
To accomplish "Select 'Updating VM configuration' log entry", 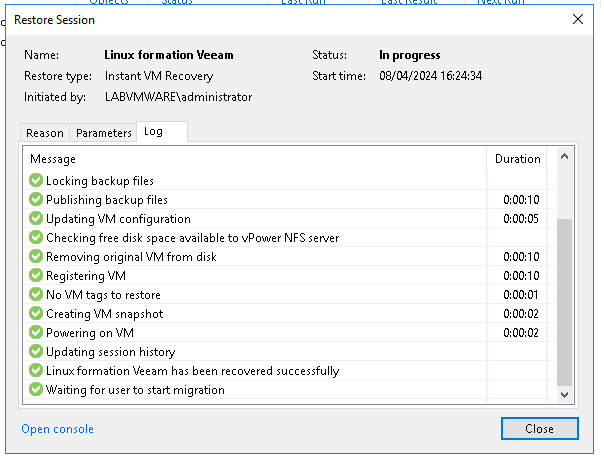I will click(118, 219).
